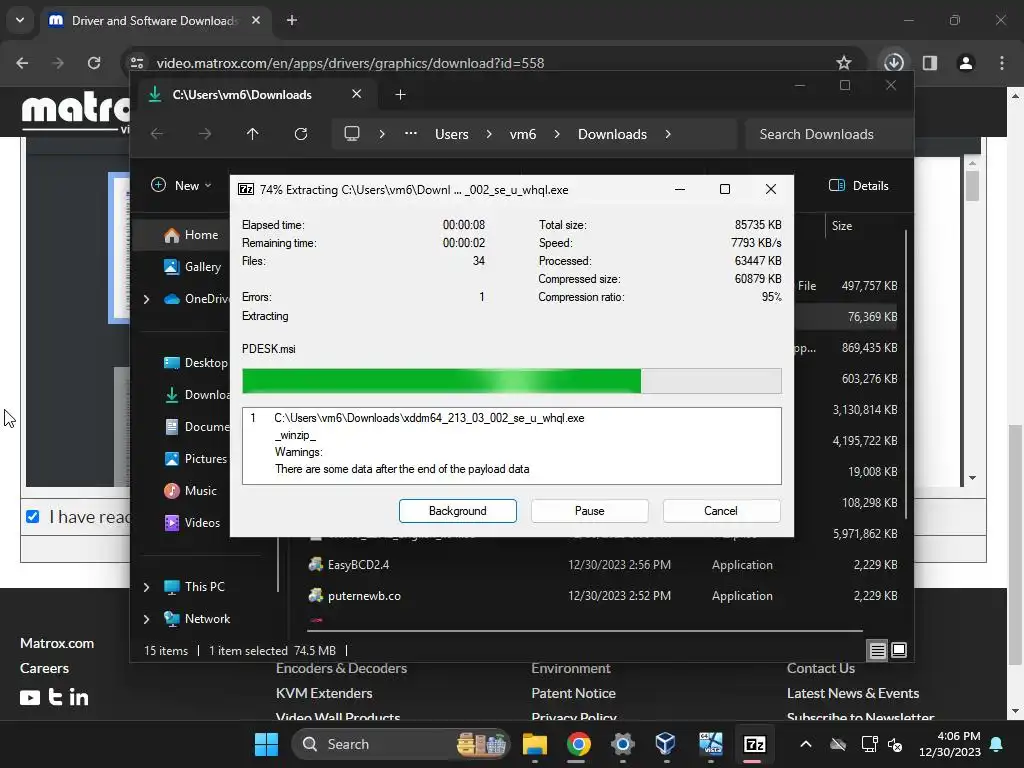Open Chrome tab search dropdown
The width and height of the screenshot is (1024, 768).
click(20, 20)
